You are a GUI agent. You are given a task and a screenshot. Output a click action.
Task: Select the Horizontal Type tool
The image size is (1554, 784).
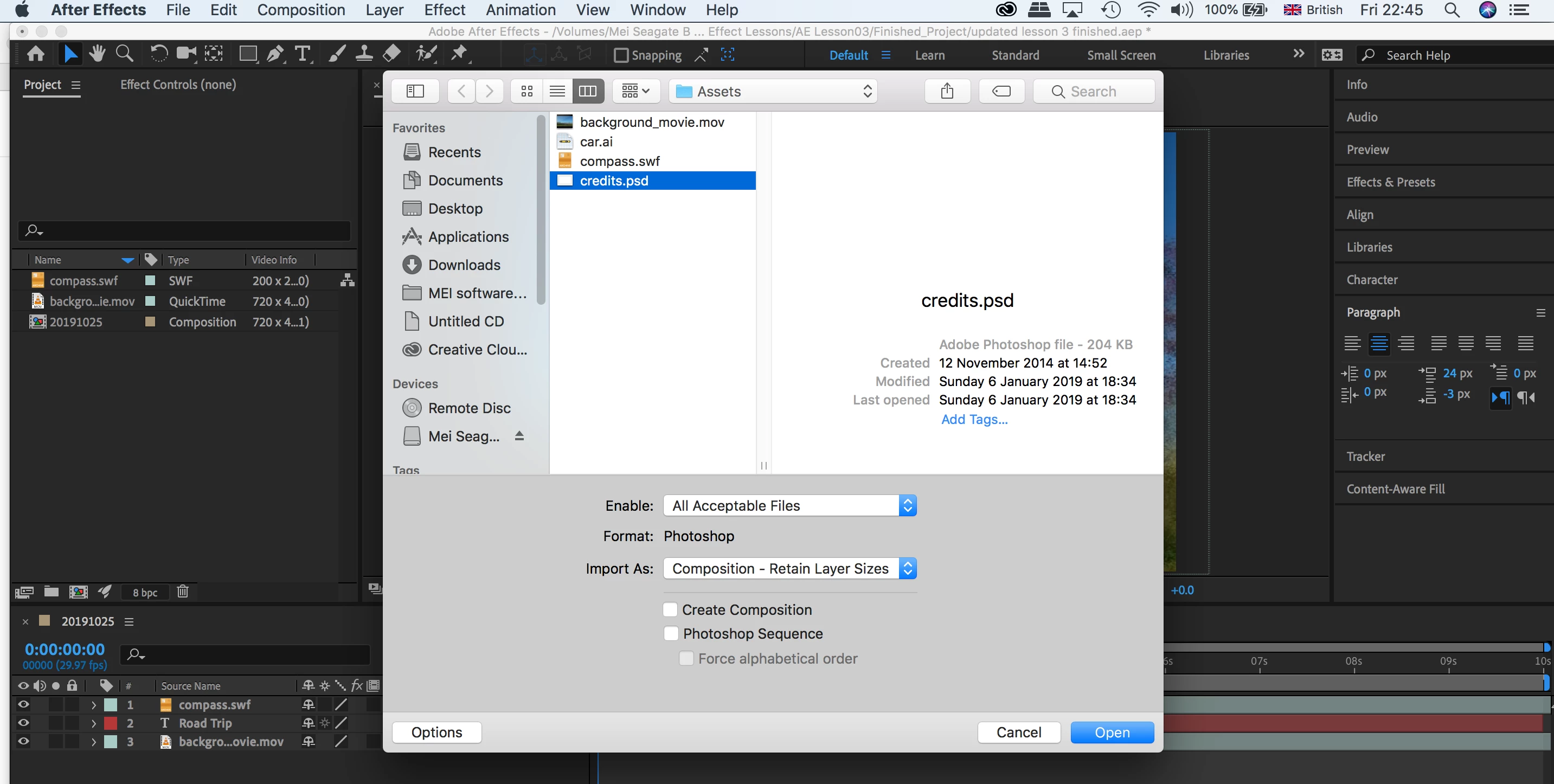click(302, 54)
